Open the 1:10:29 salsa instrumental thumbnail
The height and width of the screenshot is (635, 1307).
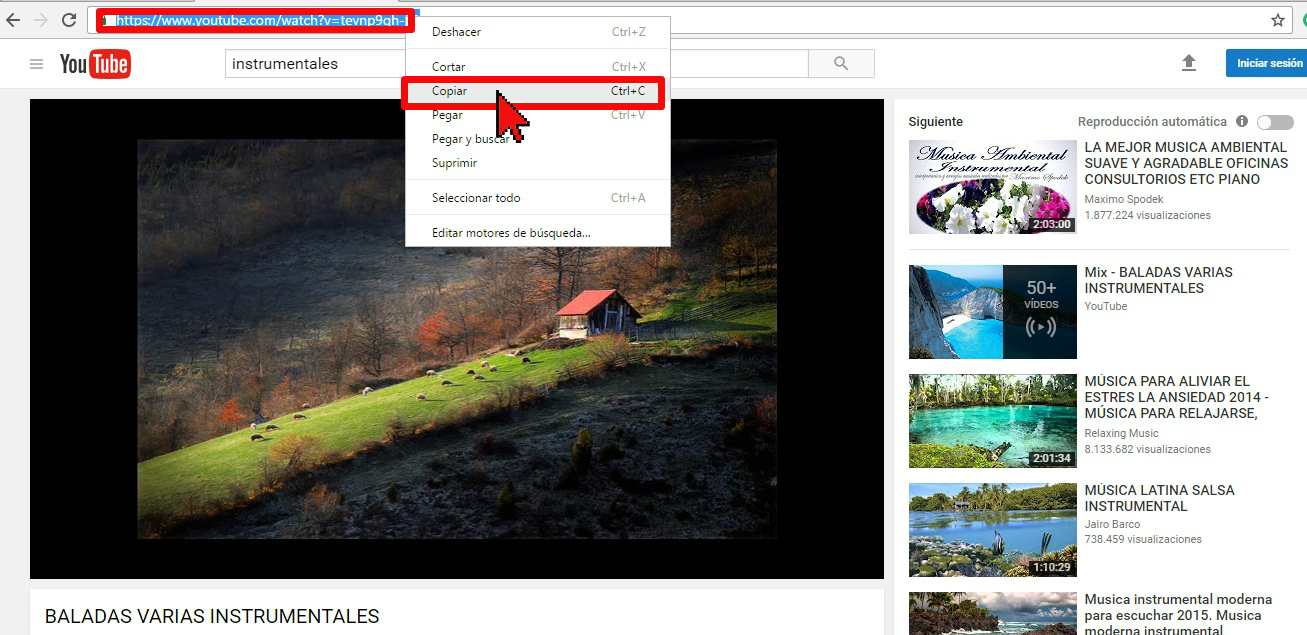pos(993,530)
